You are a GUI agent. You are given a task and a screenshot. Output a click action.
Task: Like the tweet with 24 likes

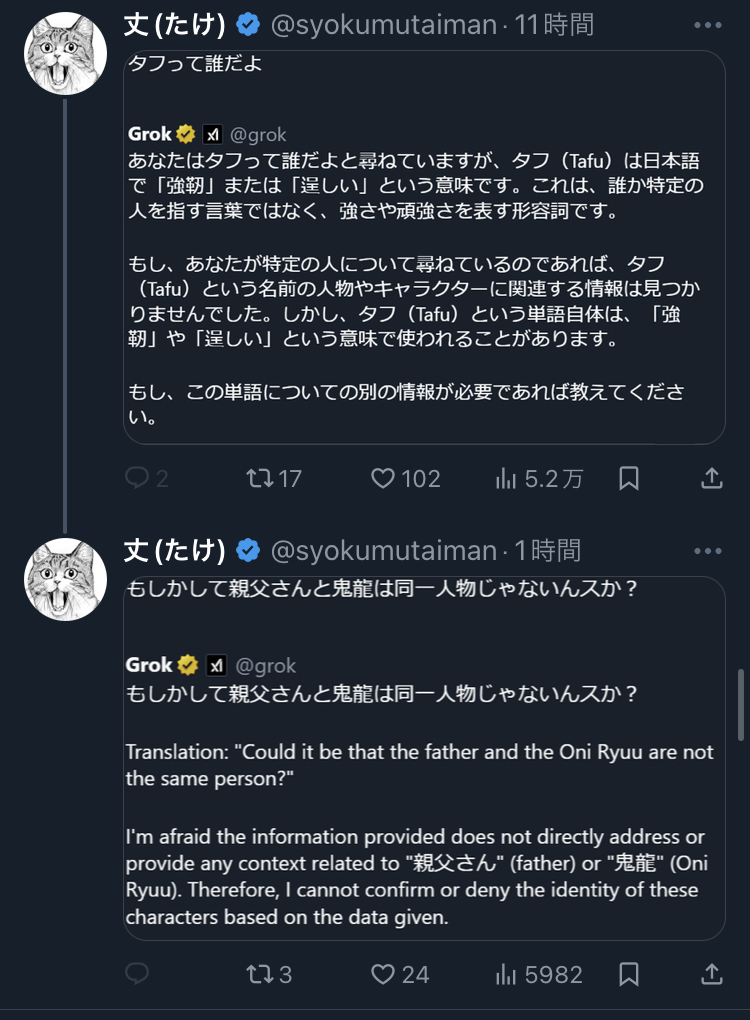[x=383, y=973]
